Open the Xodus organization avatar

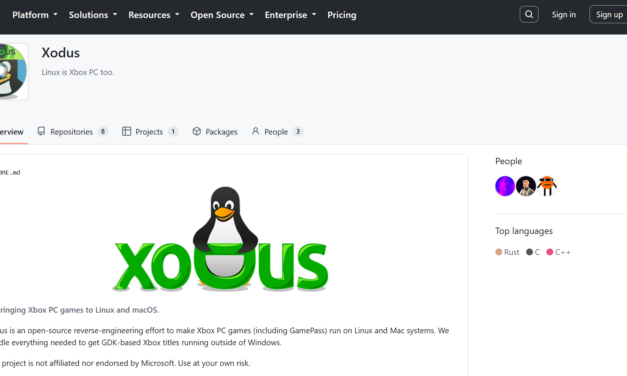pyautogui.click(x=13, y=72)
